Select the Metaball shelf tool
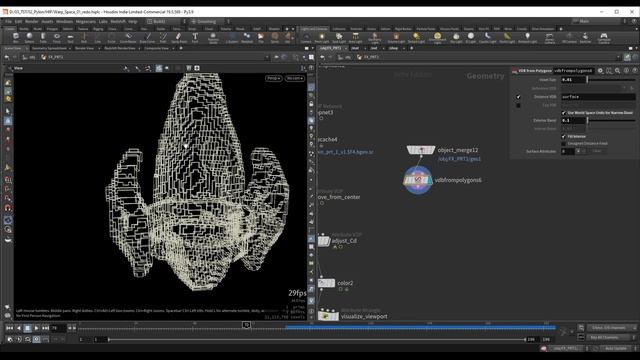Viewport: 640px width, 360px height. pyautogui.click(x=247, y=38)
